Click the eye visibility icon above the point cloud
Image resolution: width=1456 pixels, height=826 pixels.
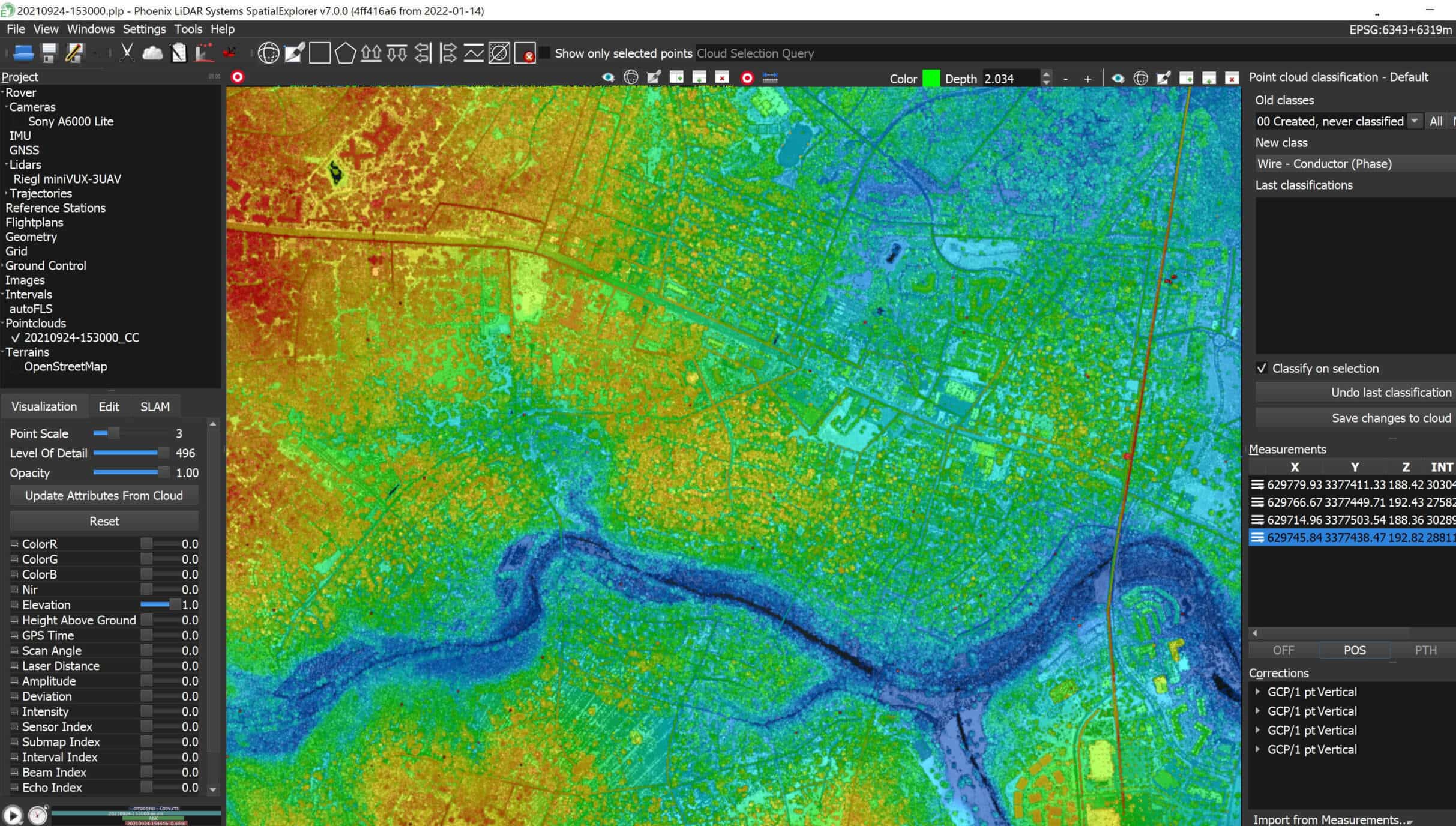click(608, 77)
